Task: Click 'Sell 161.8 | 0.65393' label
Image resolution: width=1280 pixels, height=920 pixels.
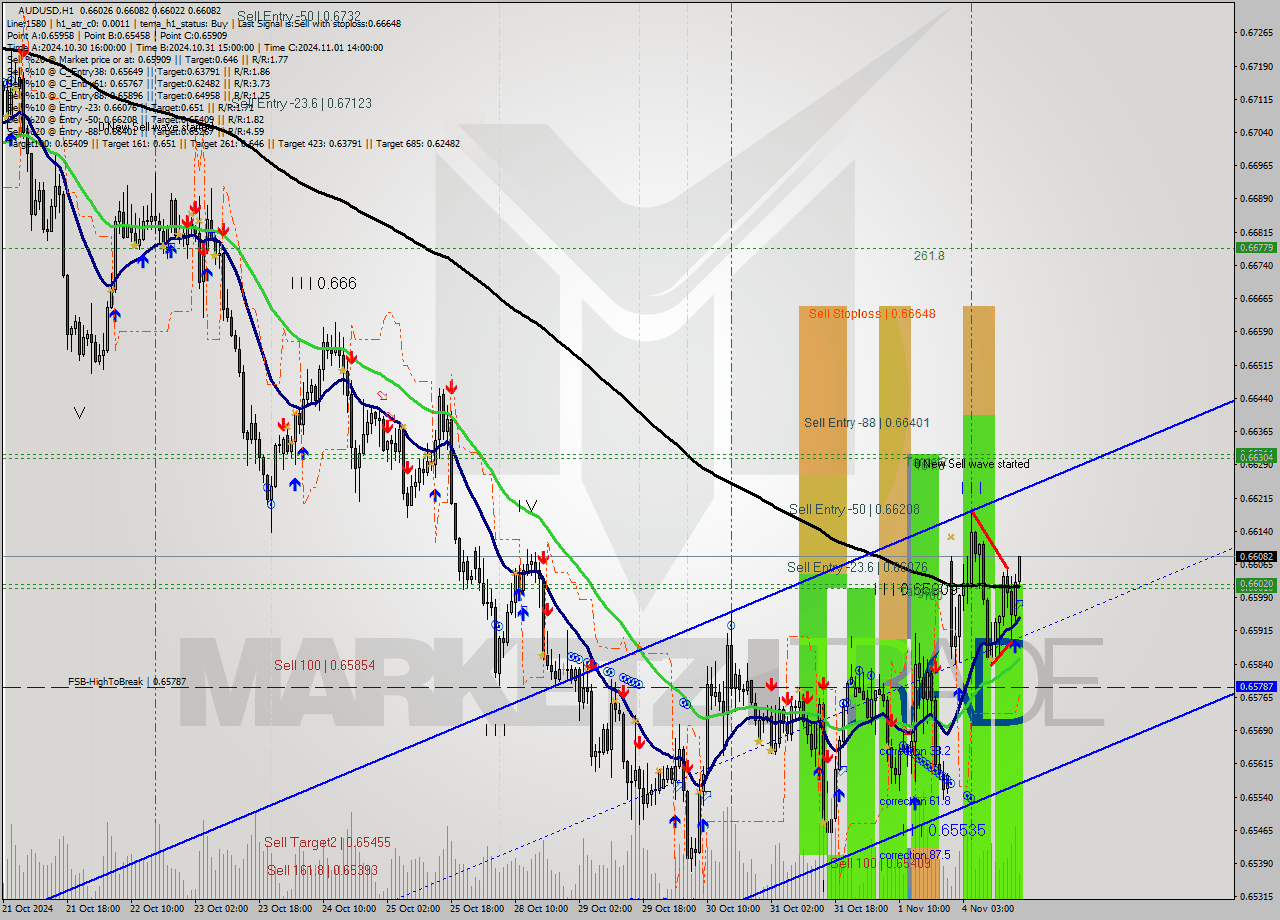Action: tap(322, 871)
